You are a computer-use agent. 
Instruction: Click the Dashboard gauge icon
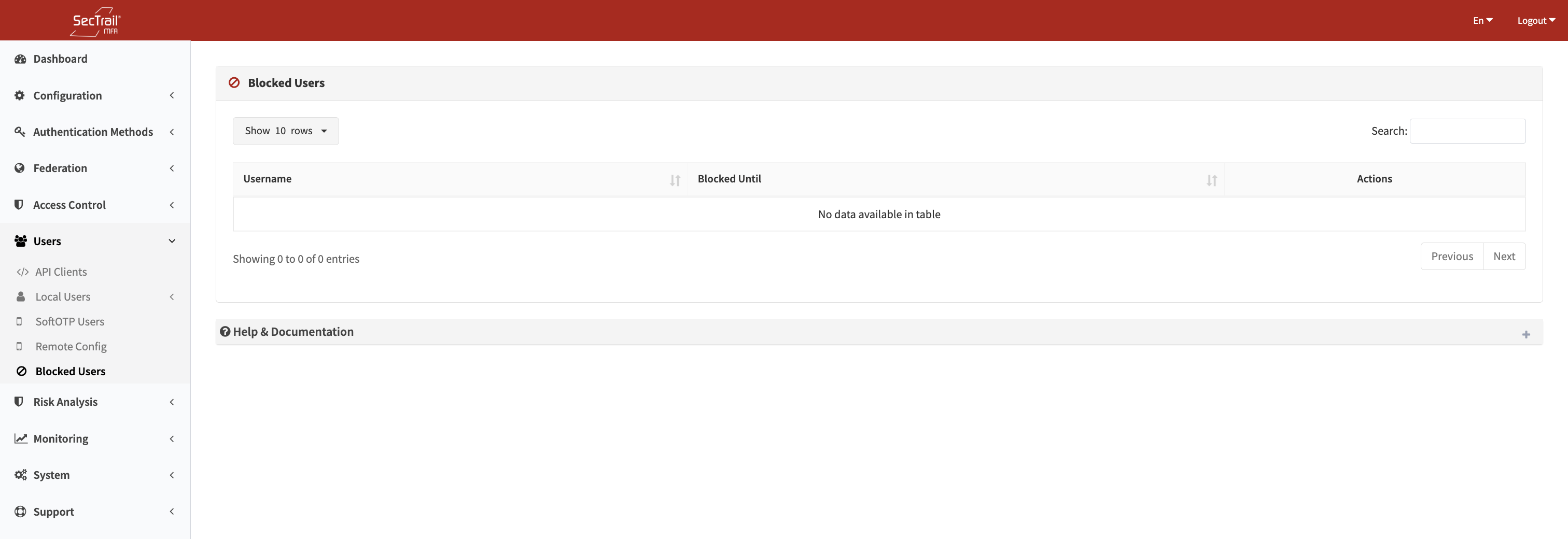(x=20, y=59)
